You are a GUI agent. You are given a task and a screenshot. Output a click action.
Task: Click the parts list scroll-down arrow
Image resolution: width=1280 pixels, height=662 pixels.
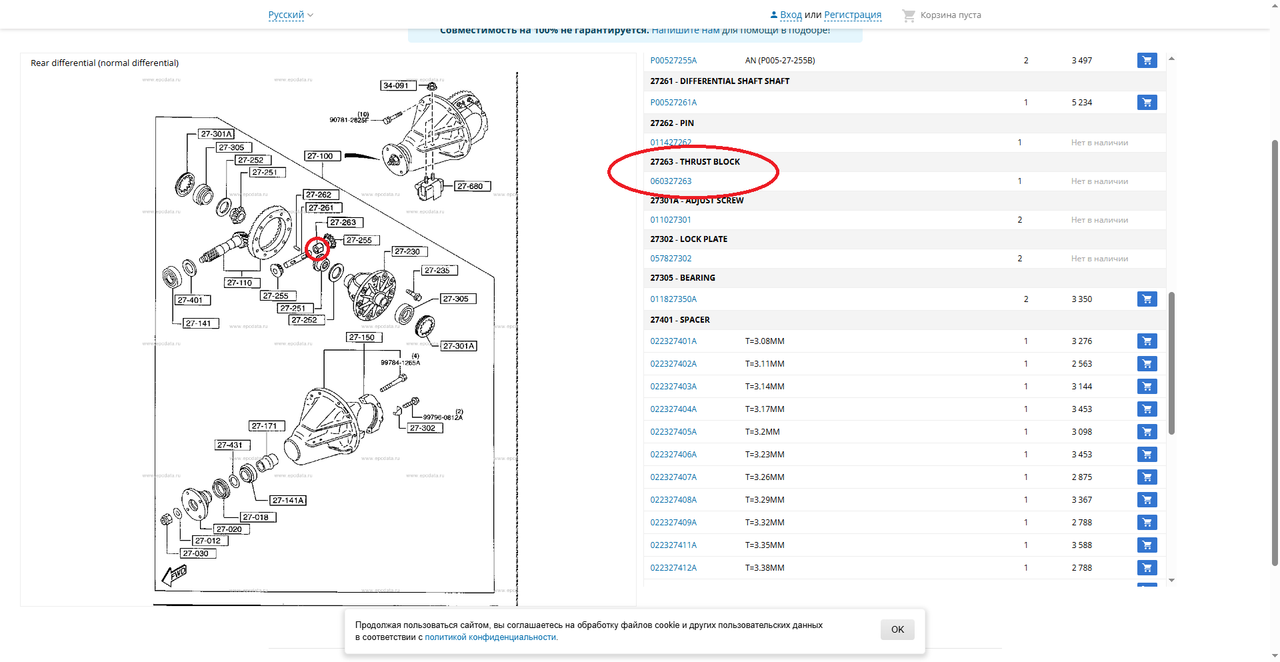(x=1172, y=580)
